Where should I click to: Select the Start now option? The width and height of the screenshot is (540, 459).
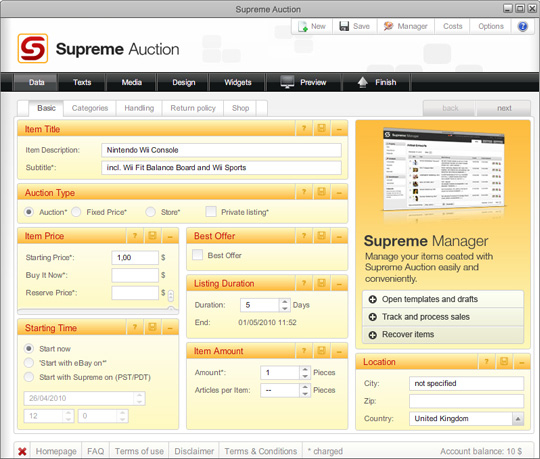point(29,348)
